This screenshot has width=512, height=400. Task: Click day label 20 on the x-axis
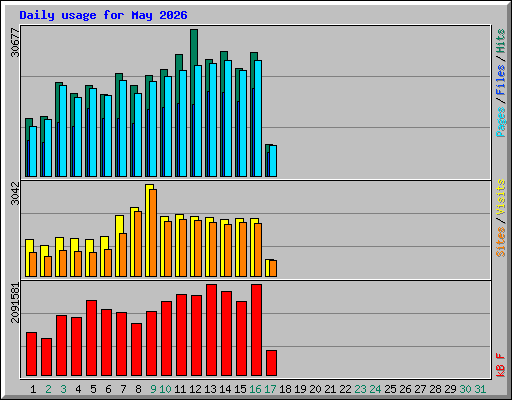315,389
